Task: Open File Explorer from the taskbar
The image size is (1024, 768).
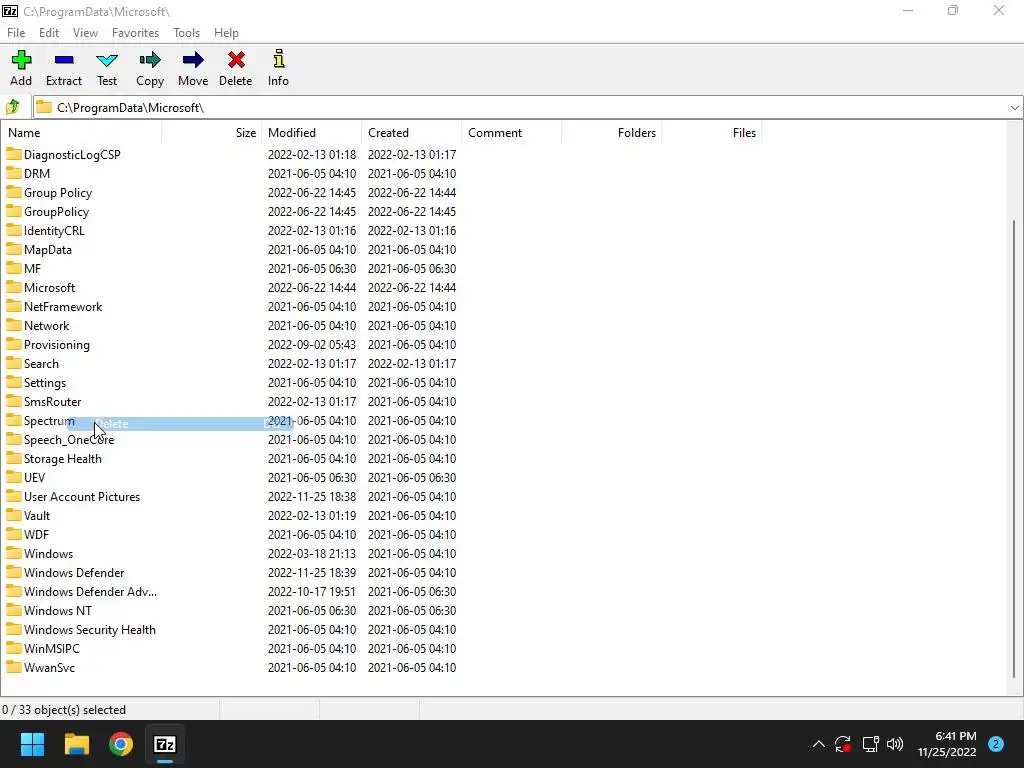Action: [76, 744]
